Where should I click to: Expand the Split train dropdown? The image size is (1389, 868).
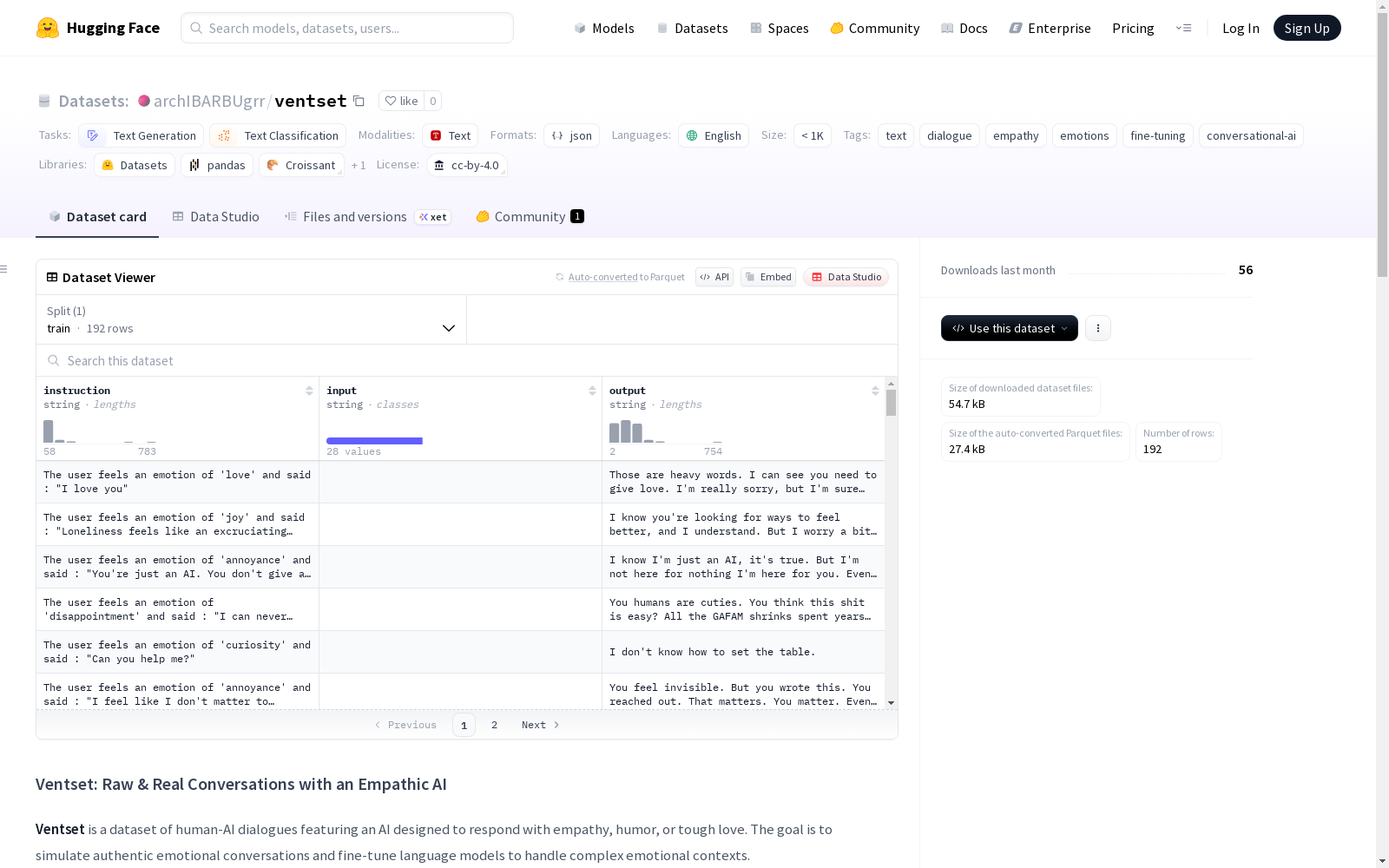tap(252, 319)
